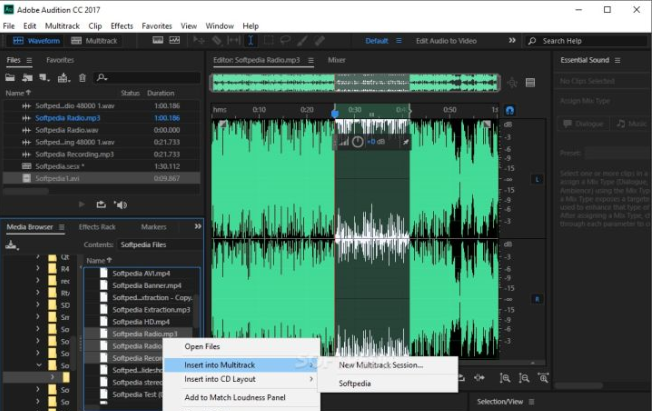Click the Essential Sound panel menu icon
Image resolution: width=652 pixels, height=411 pixels.
coord(617,60)
